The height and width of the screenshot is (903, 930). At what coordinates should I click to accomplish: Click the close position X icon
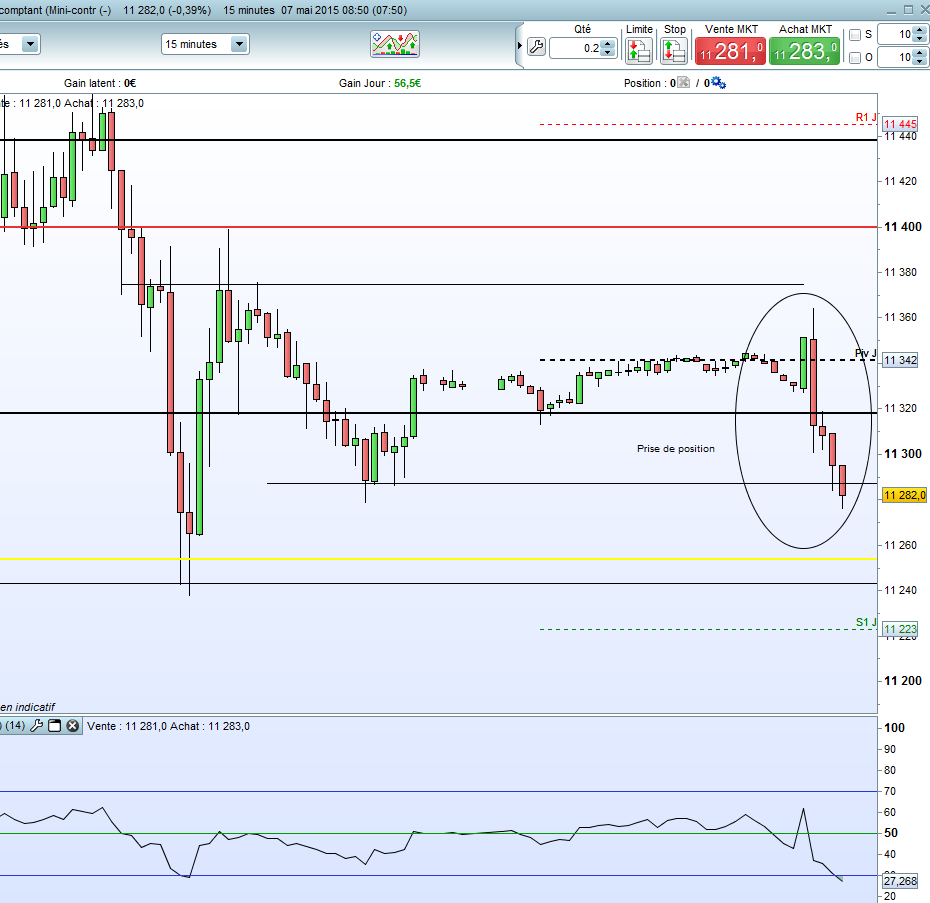click(684, 82)
